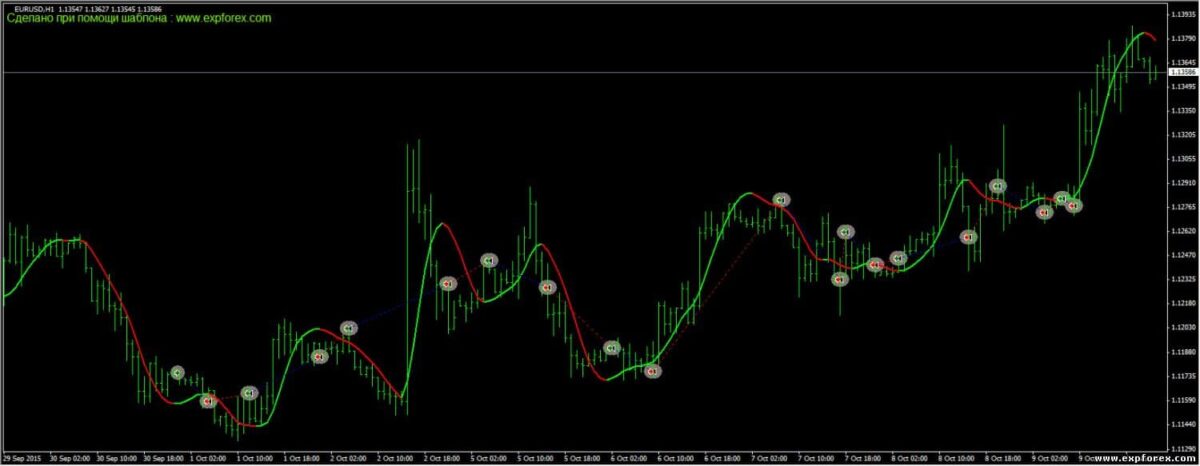1200x466 pixels.
Task: Click the 29 Sep 2015 date label
Action: (19, 457)
